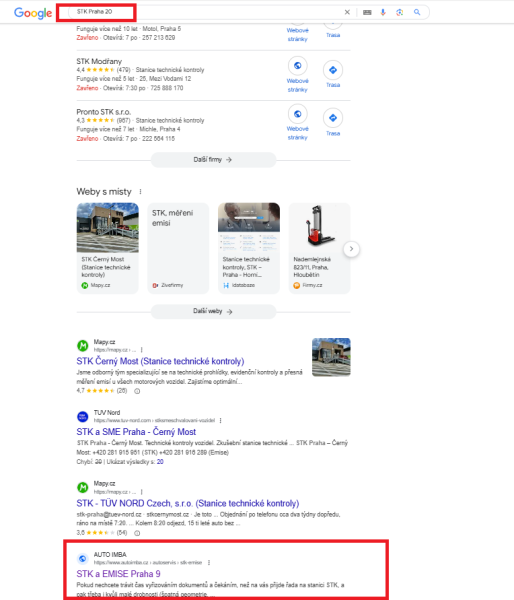The width and height of the screenshot is (514, 600).
Task: Start voice search with microphone icon
Action: pos(383,12)
